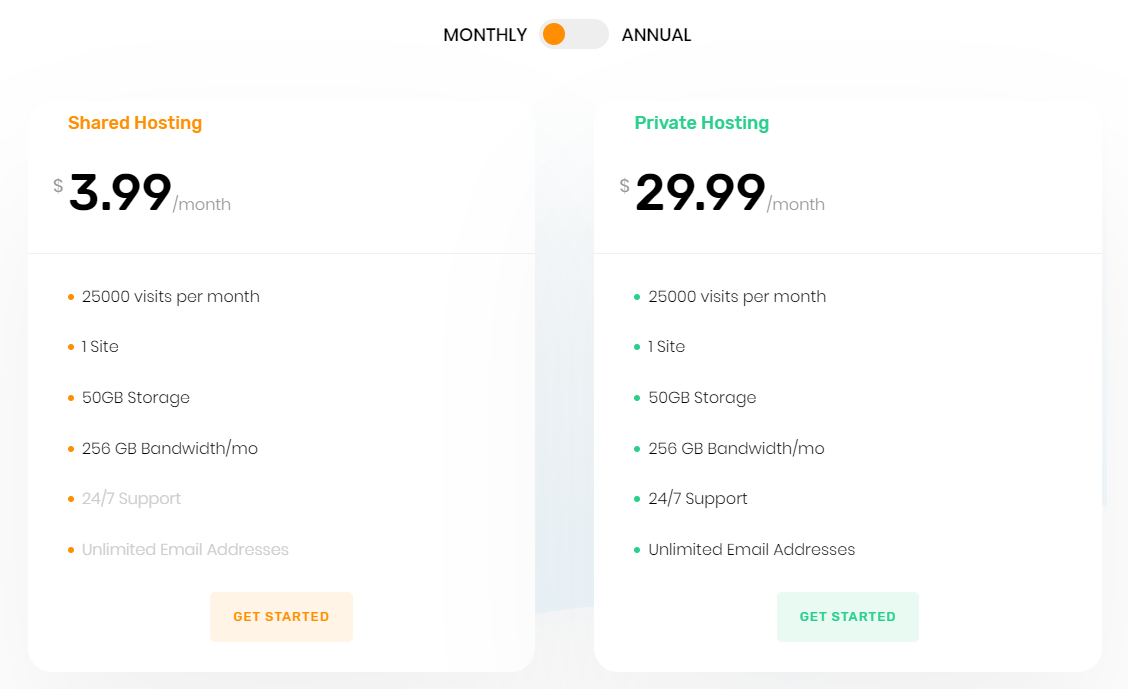This screenshot has width=1128, height=689.
Task: Click the 3.99 per month price
Action: coord(142,193)
